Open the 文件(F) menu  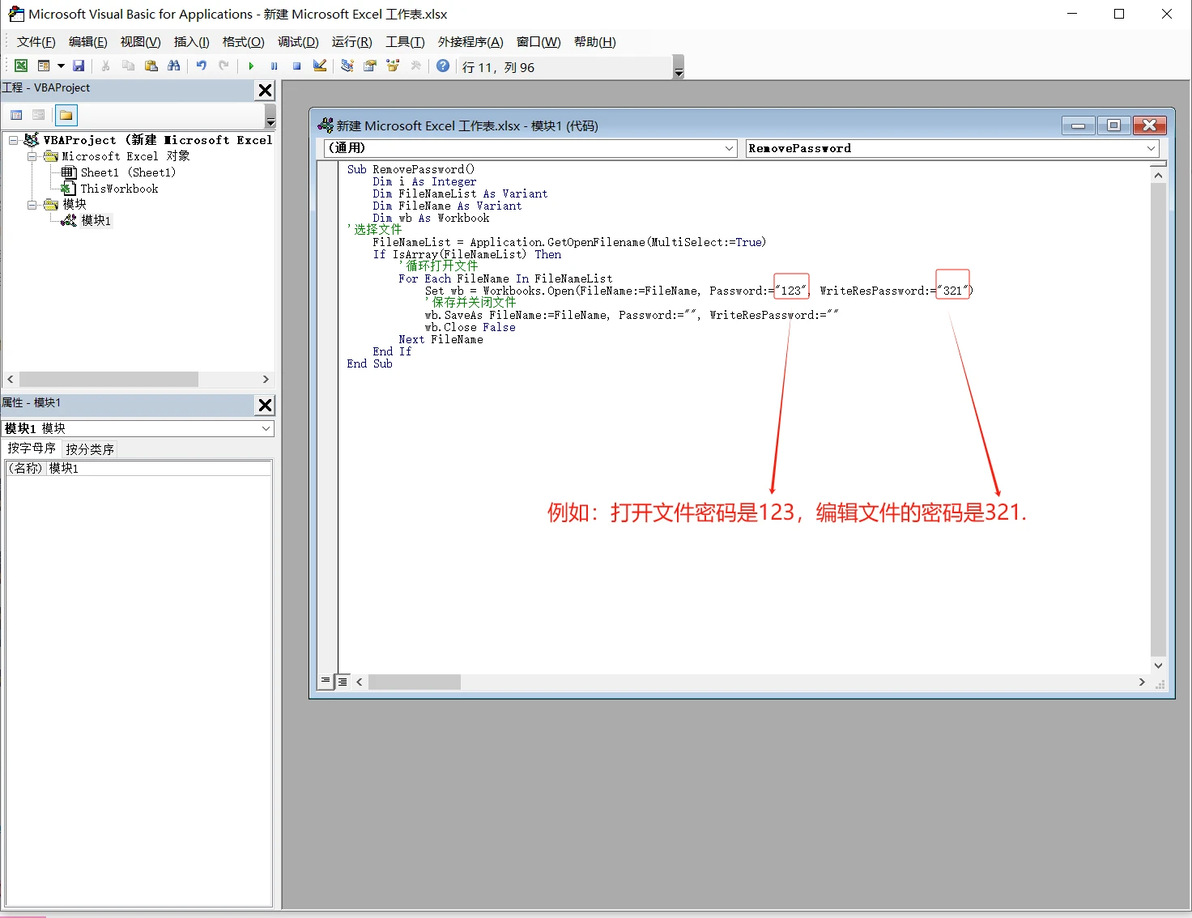36,42
